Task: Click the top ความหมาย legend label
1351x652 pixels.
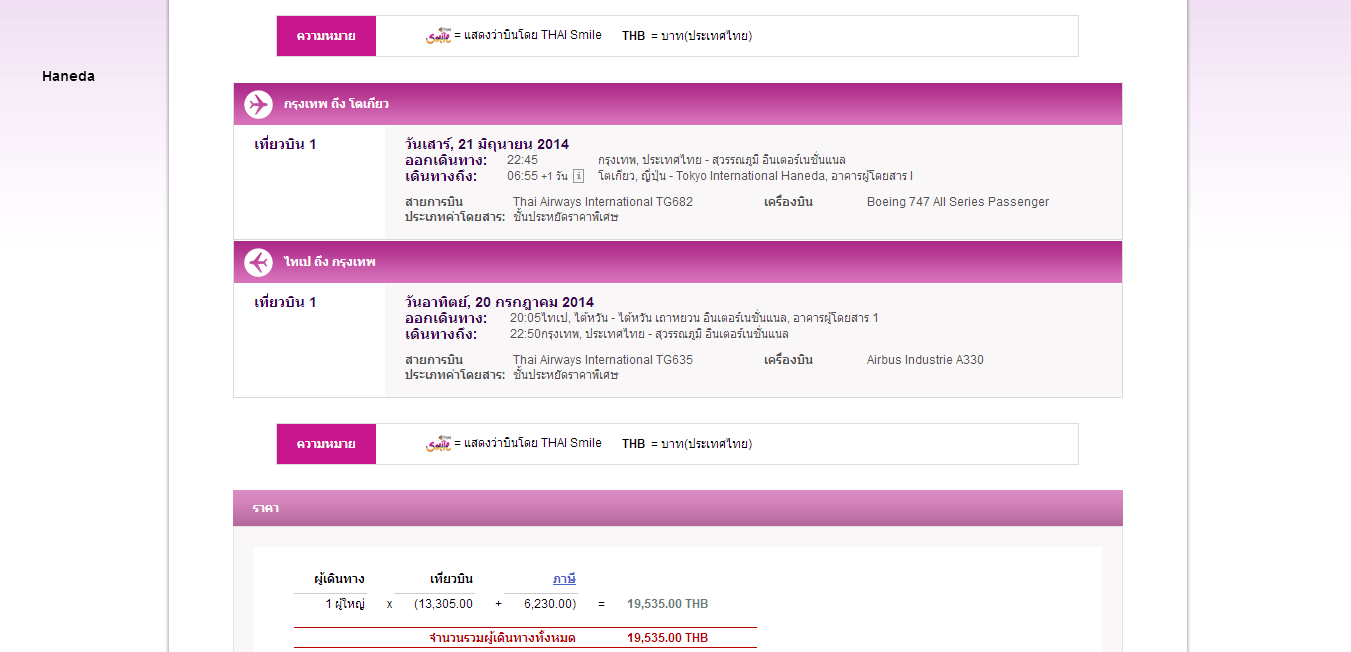Action: (x=326, y=36)
